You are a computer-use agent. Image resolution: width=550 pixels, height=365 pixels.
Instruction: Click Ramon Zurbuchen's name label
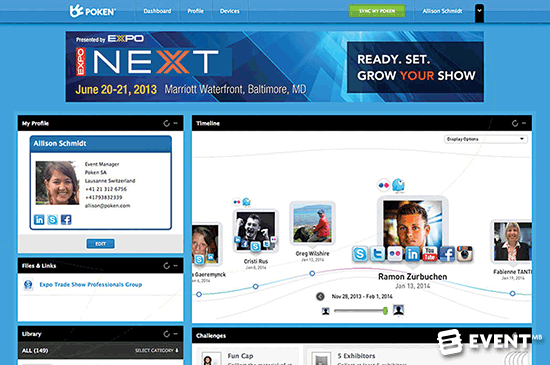point(412,277)
